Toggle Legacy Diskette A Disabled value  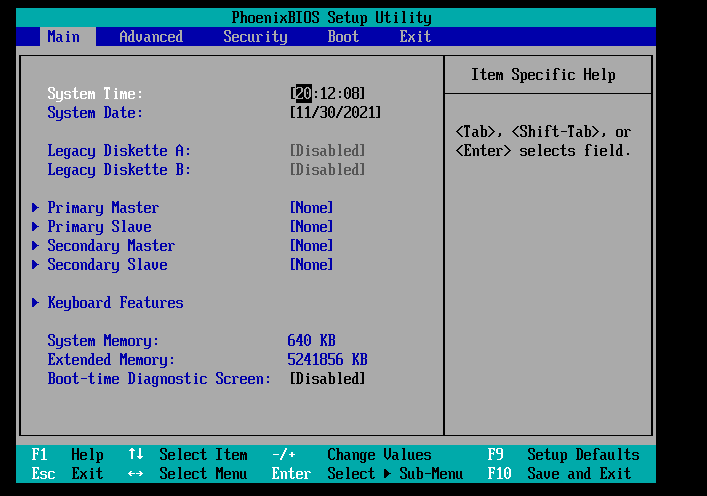coord(327,151)
